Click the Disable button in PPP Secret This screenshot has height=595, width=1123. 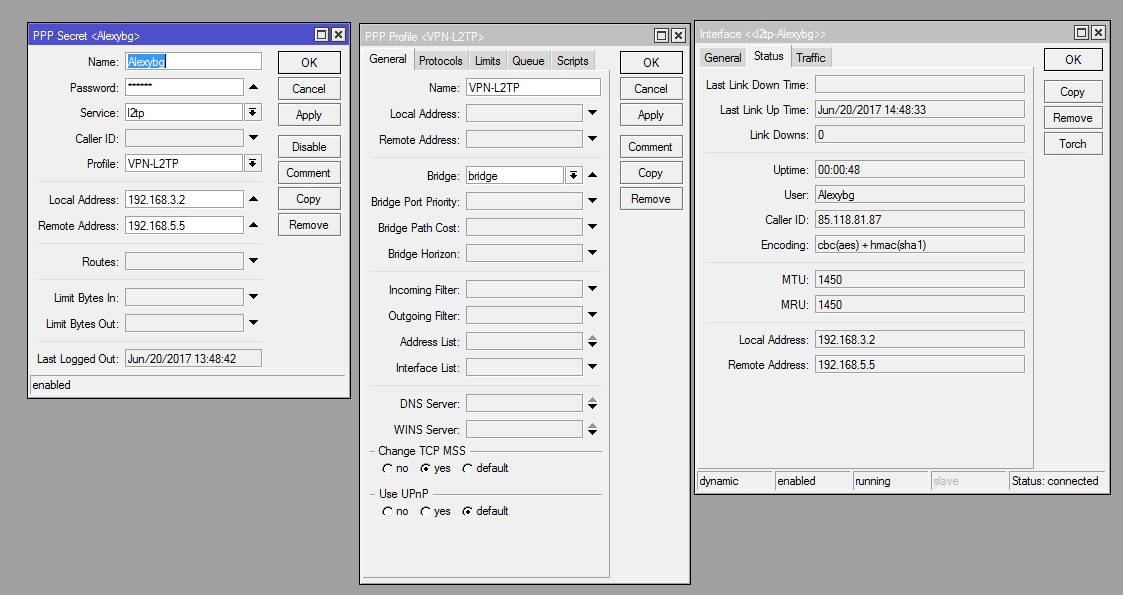coord(309,147)
